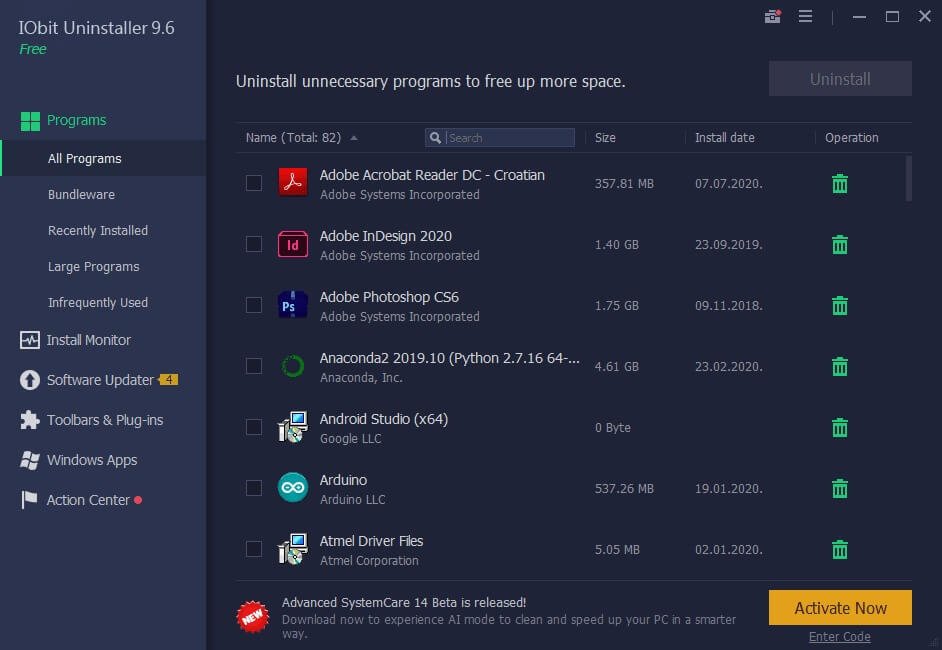
Task: Check the Arduino checkbox
Action: coord(254,488)
